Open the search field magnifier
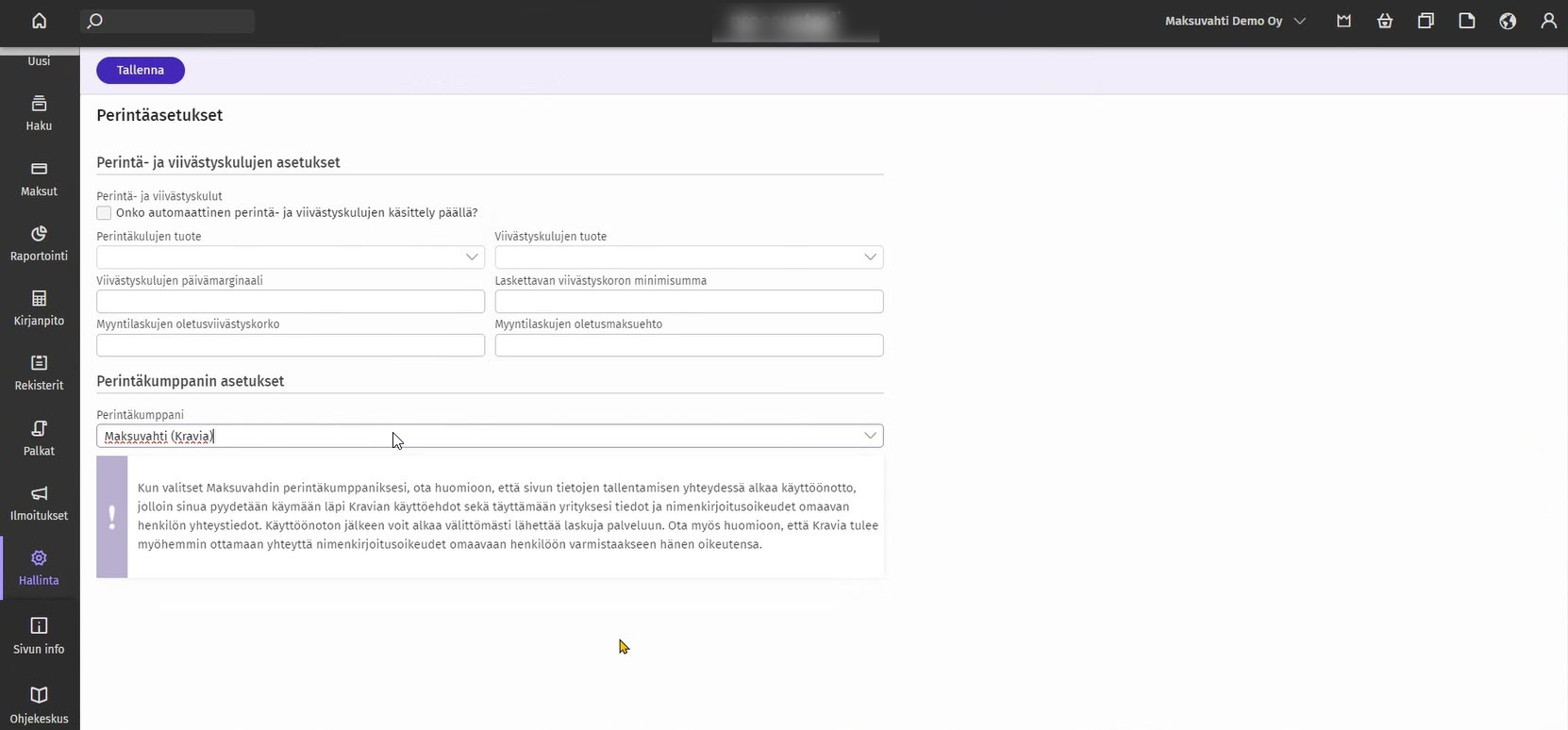1568x730 pixels. point(94,21)
